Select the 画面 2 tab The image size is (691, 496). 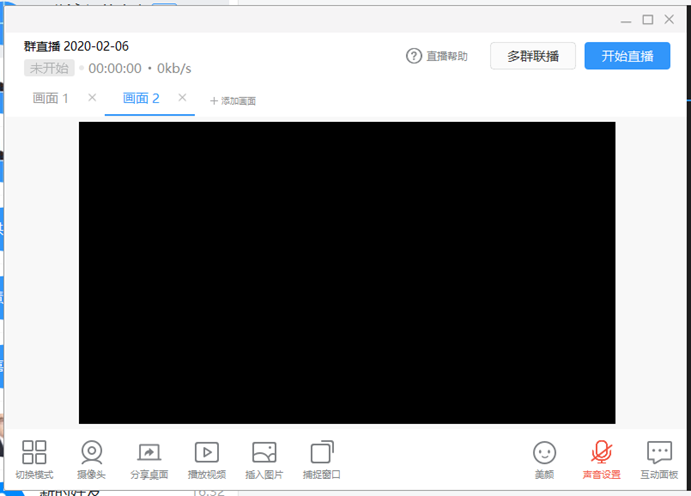click(x=141, y=98)
